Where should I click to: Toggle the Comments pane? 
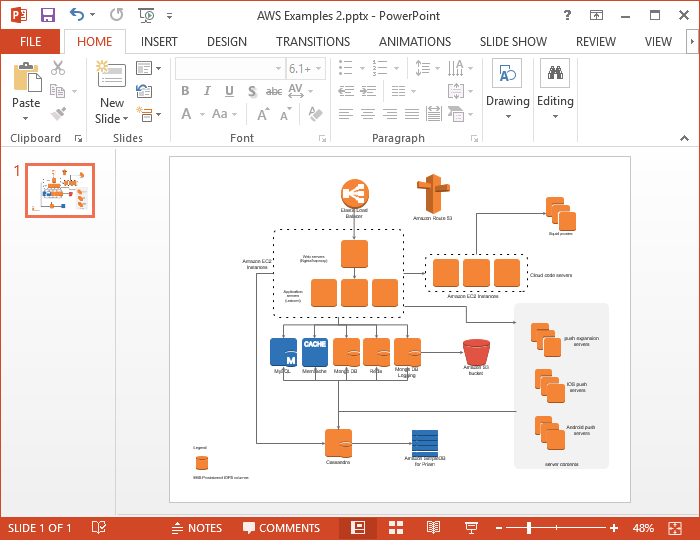pyautogui.click(x=280, y=527)
